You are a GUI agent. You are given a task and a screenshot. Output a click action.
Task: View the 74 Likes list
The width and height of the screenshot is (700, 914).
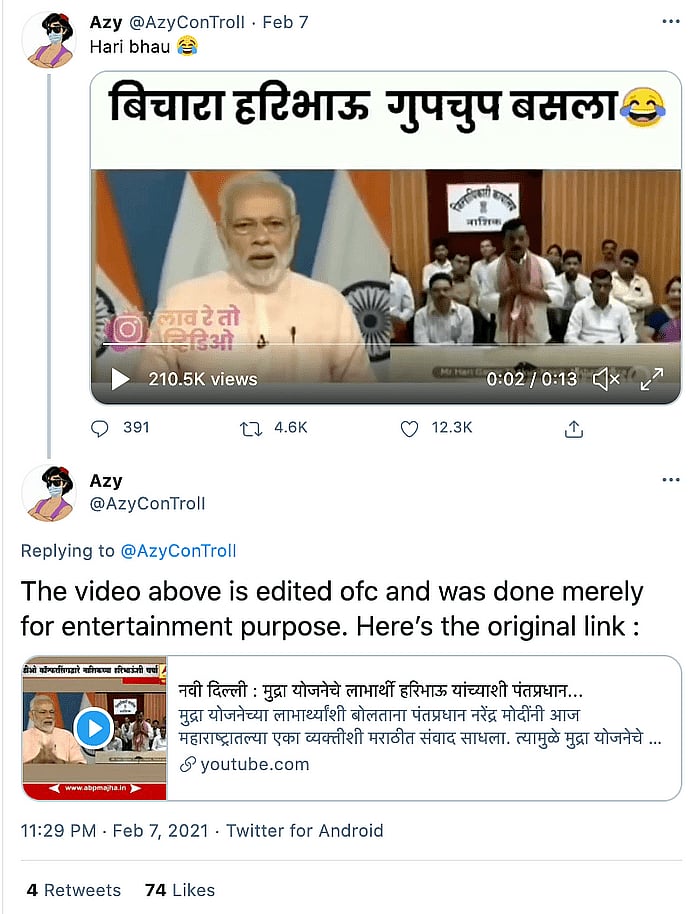pos(178,889)
